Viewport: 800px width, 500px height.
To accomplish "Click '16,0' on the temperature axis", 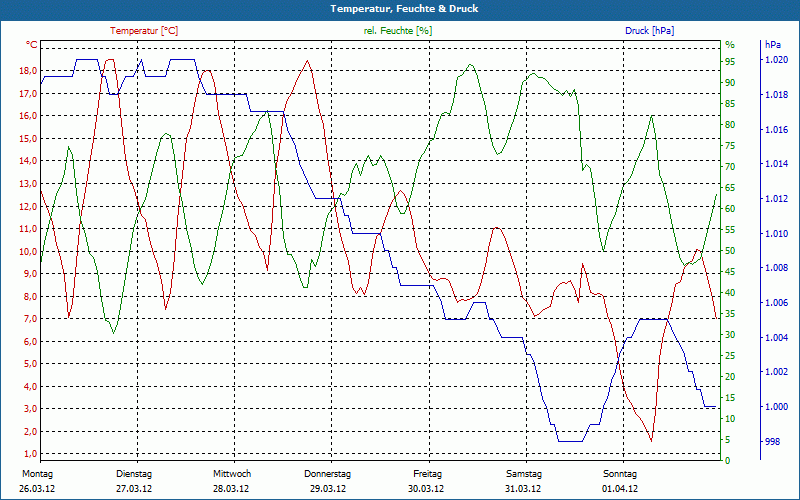I will [29, 116].
